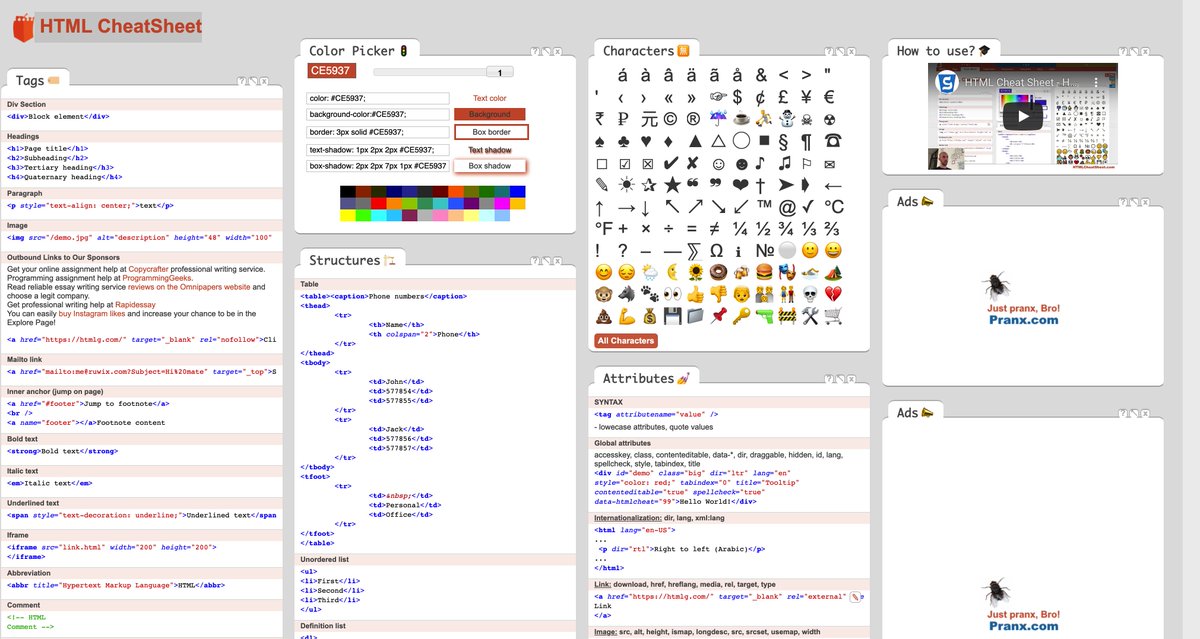
Task: Open the All Characters button
Action: click(x=626, y=341)
